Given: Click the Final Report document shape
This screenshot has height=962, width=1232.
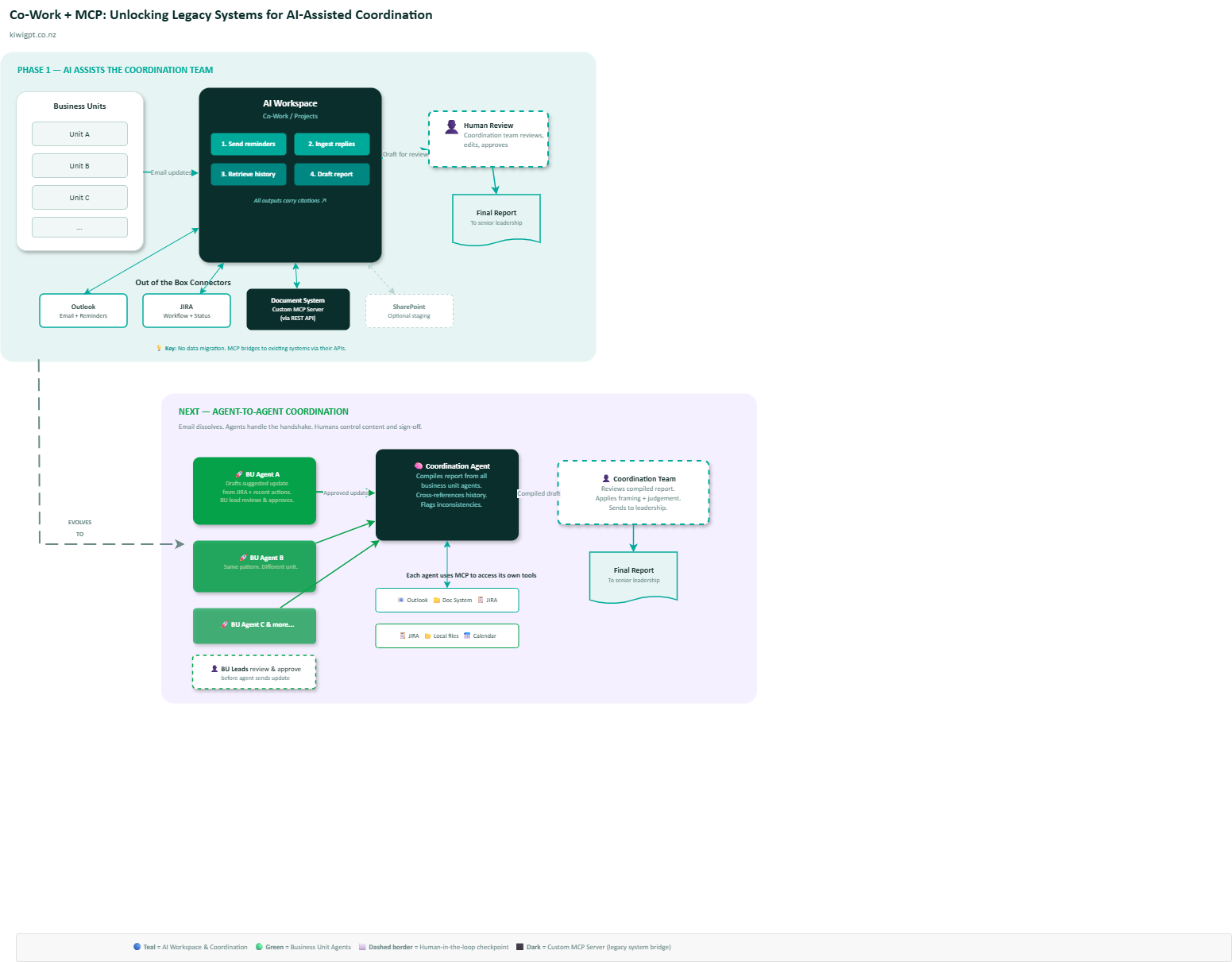Looking at the screenshot, I should click(x=496, y=217).
